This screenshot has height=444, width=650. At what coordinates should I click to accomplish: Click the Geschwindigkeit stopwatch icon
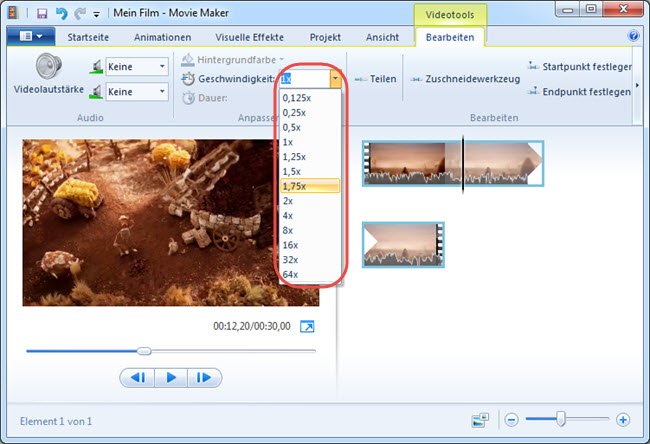(x=188, y=78)
